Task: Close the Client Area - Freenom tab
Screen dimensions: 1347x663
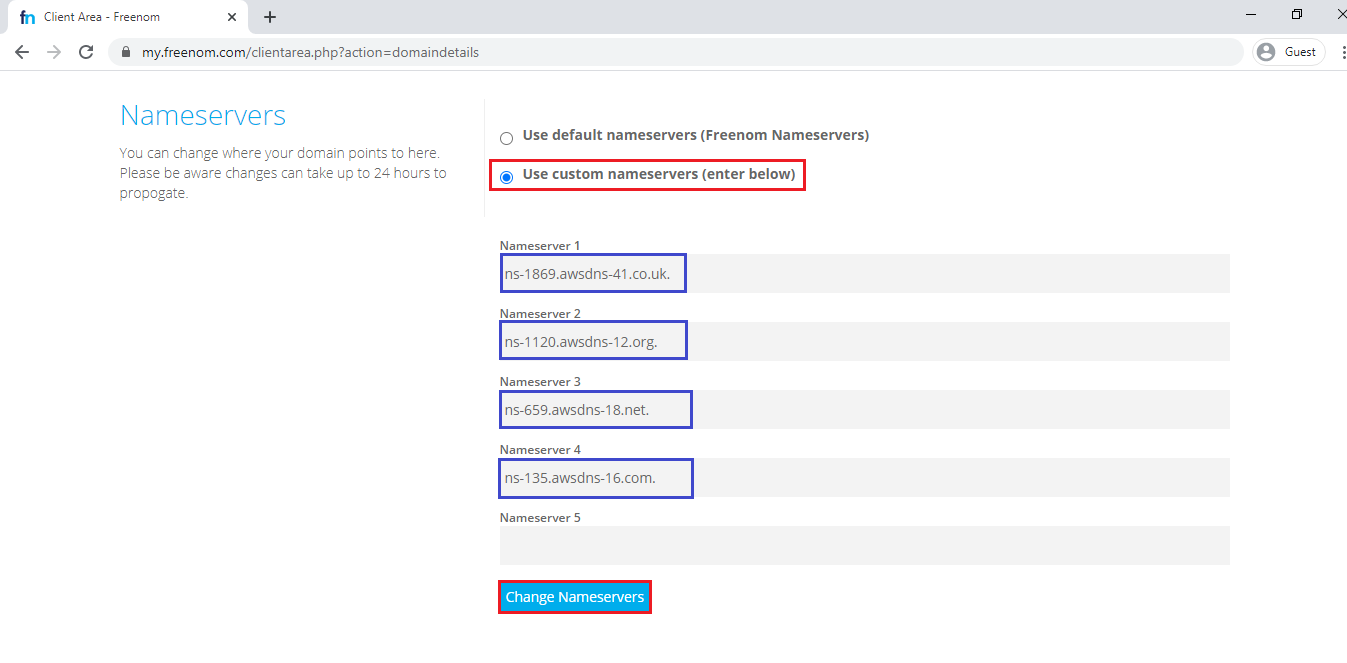Action: (232, 17)
